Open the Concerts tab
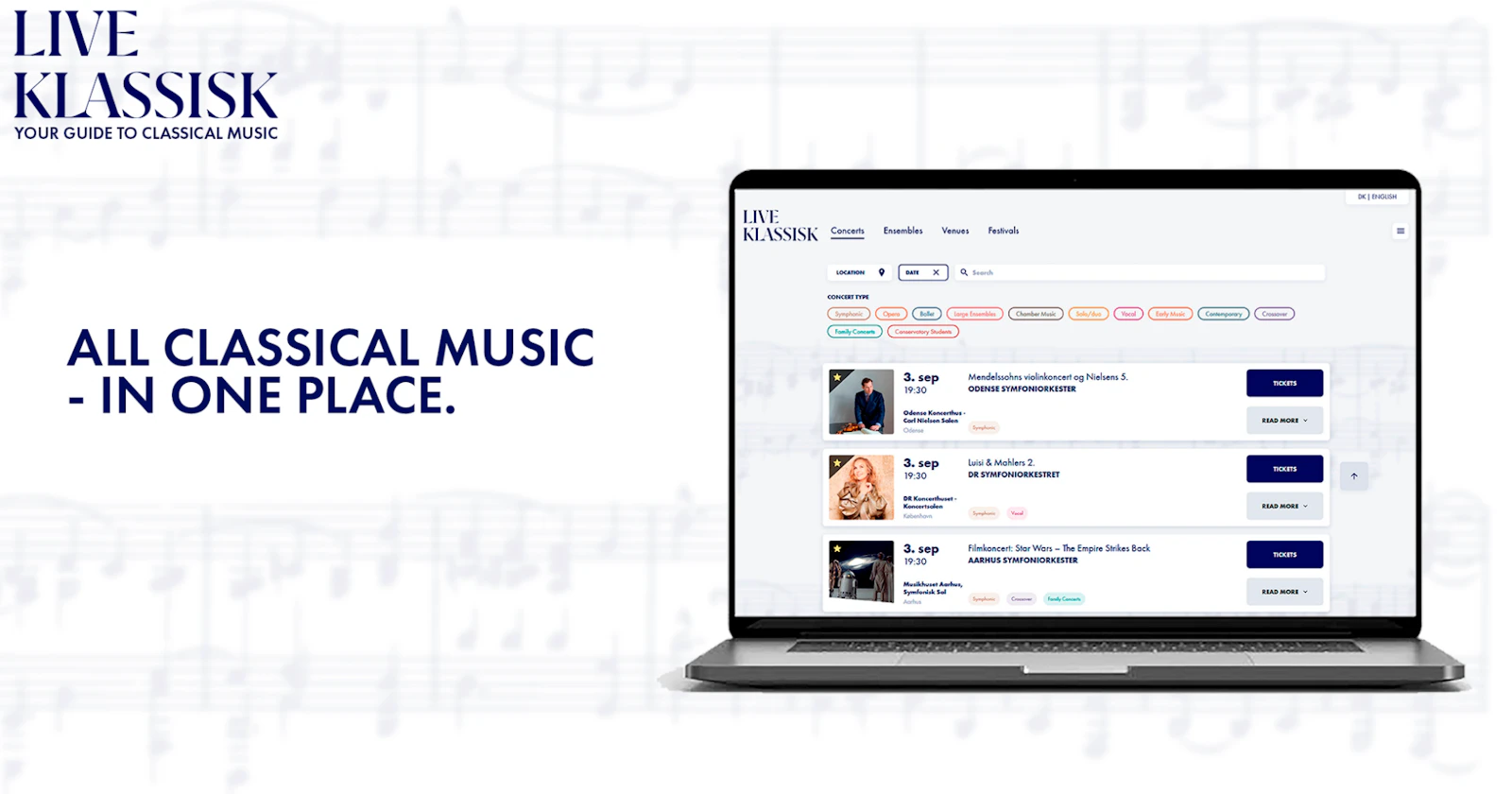This screenshot has height=794, width=1512. point(848,231)
